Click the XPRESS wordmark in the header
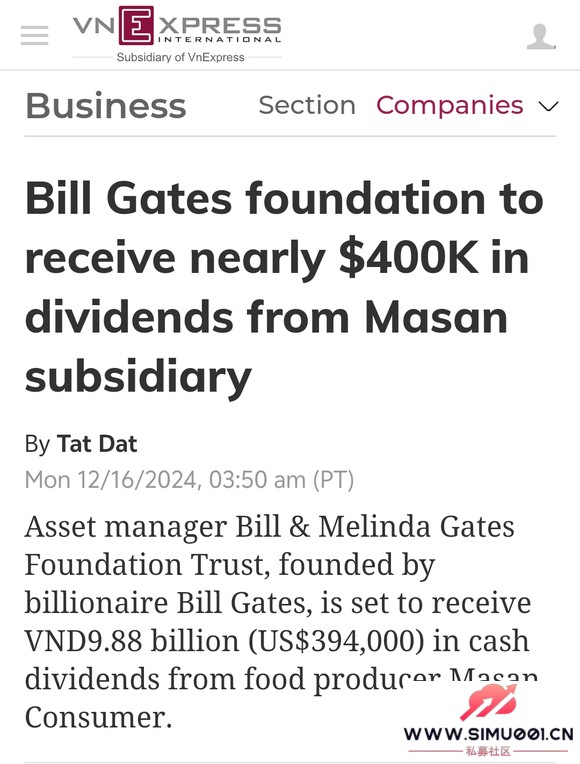580x764 pixels. click(219, 25)
